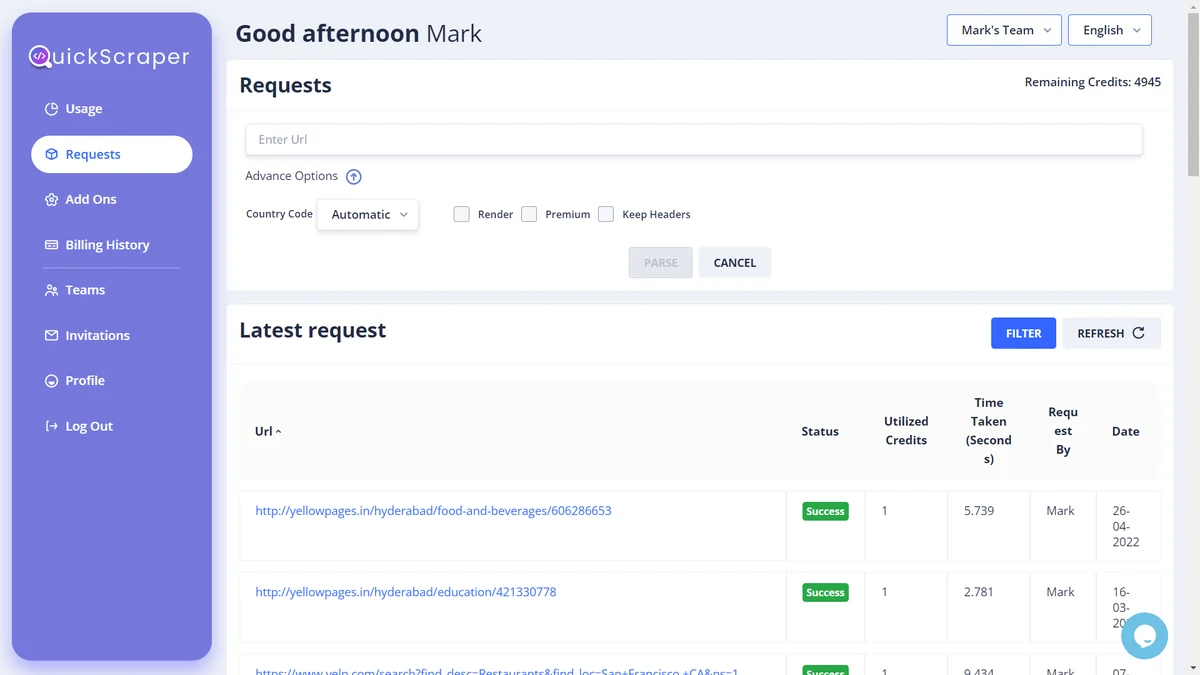Click the Add Ons gear icon
This screenshot has width=1200, height=675.
(51, 200)
